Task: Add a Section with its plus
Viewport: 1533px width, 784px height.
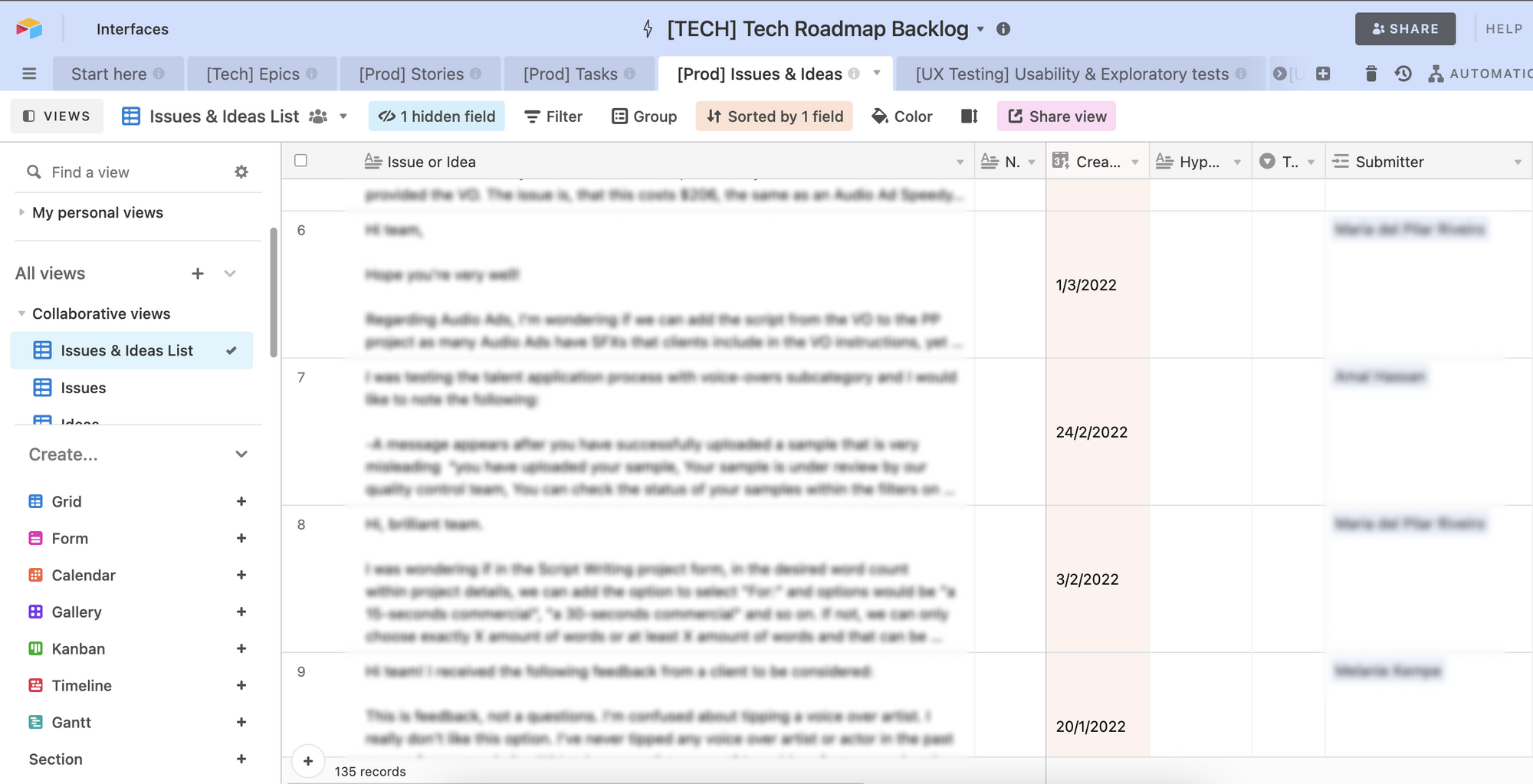Action: tap(241, 759)
